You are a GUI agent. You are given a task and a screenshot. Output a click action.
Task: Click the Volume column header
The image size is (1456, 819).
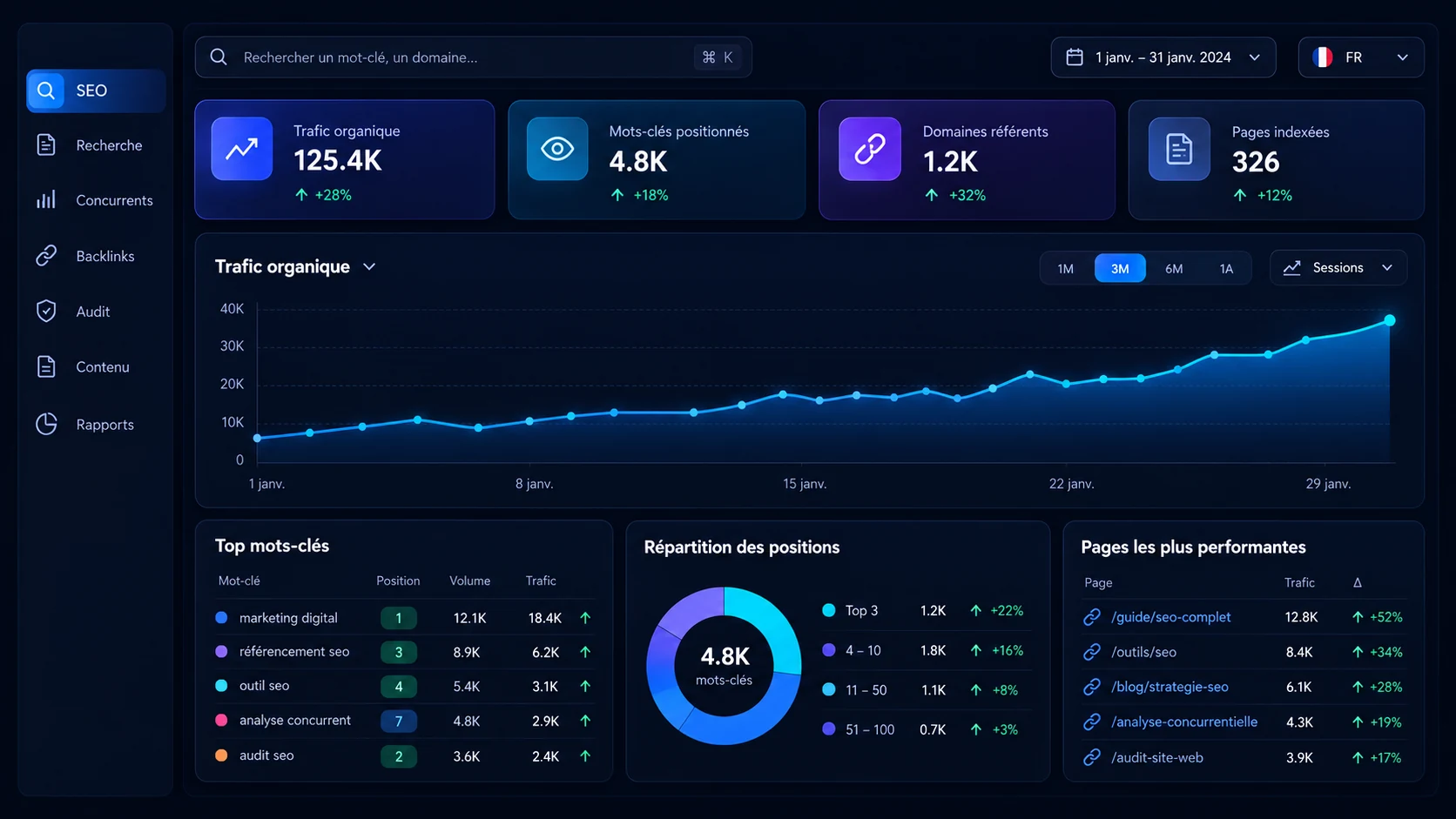point(469,581)
